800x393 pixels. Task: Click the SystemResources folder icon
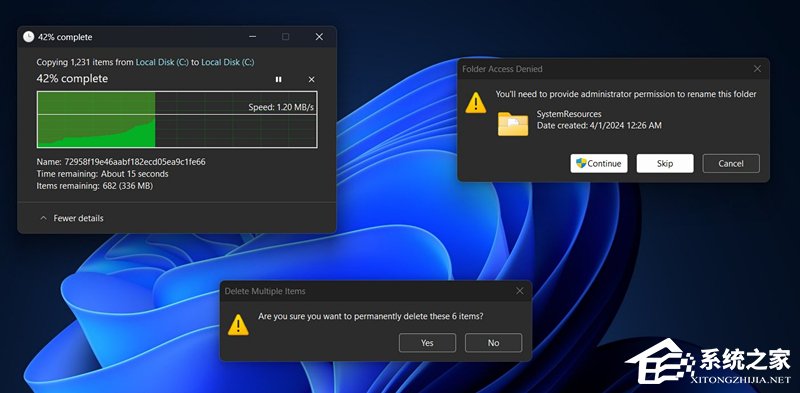[513, 124]
